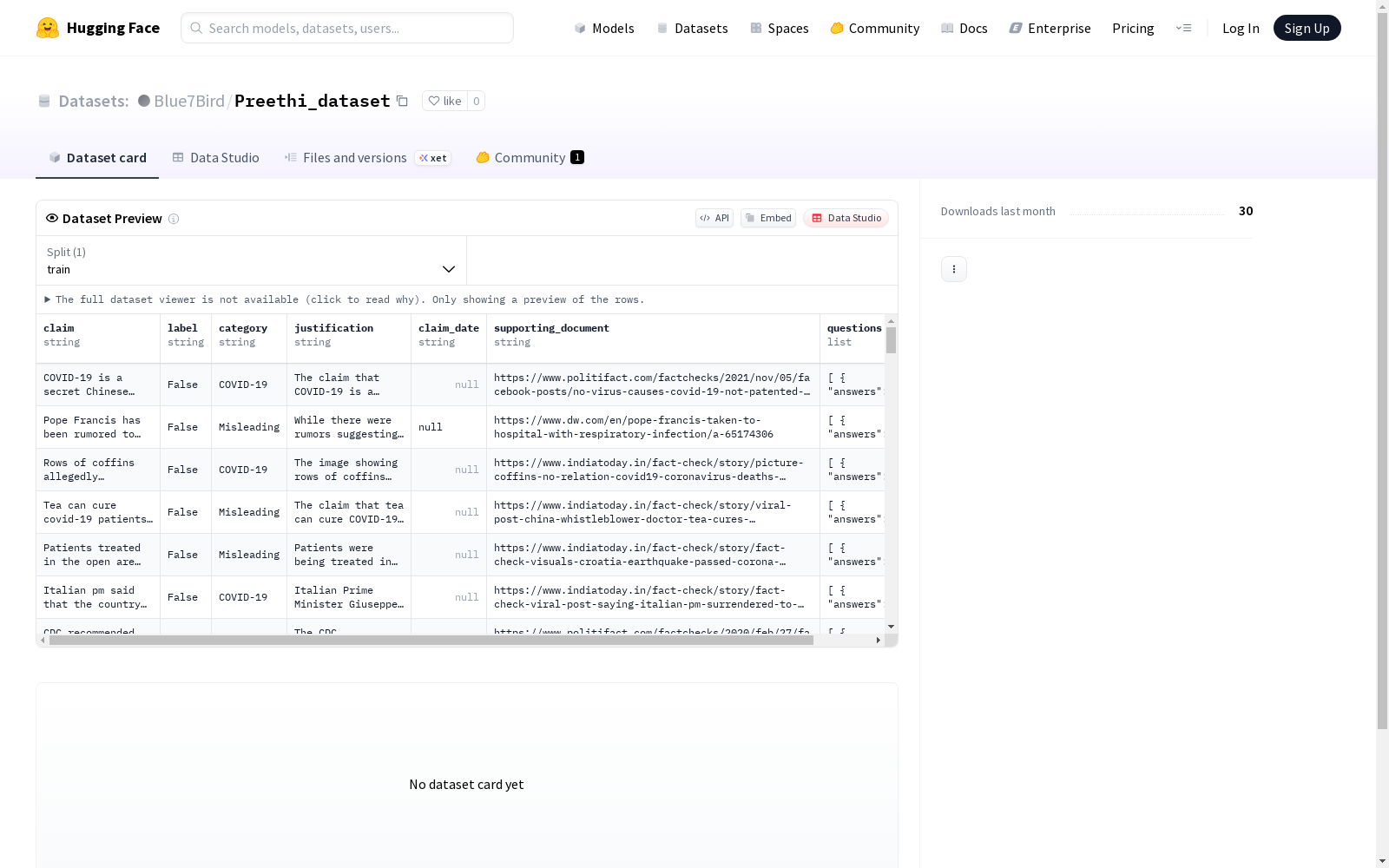Select the 'Italian pm said that the country' claim cell

point(98,597)
